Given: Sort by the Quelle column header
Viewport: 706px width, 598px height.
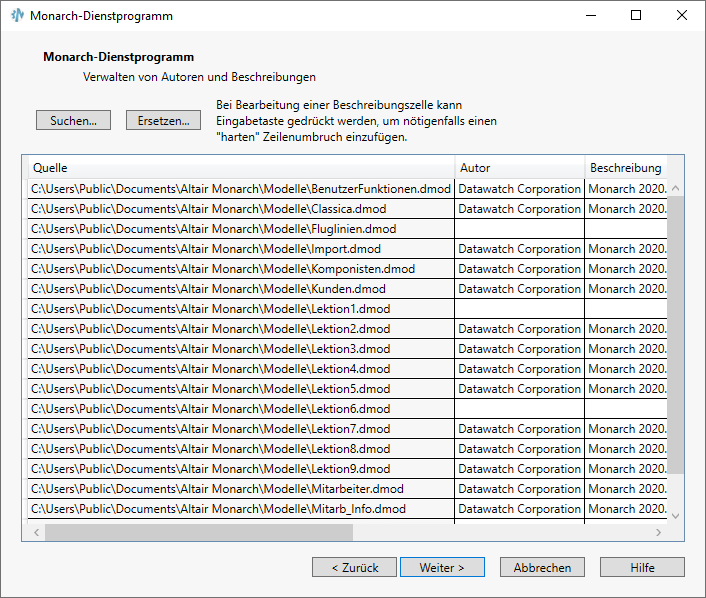Looking at the screenshot, I should click(x=240, y=168).
